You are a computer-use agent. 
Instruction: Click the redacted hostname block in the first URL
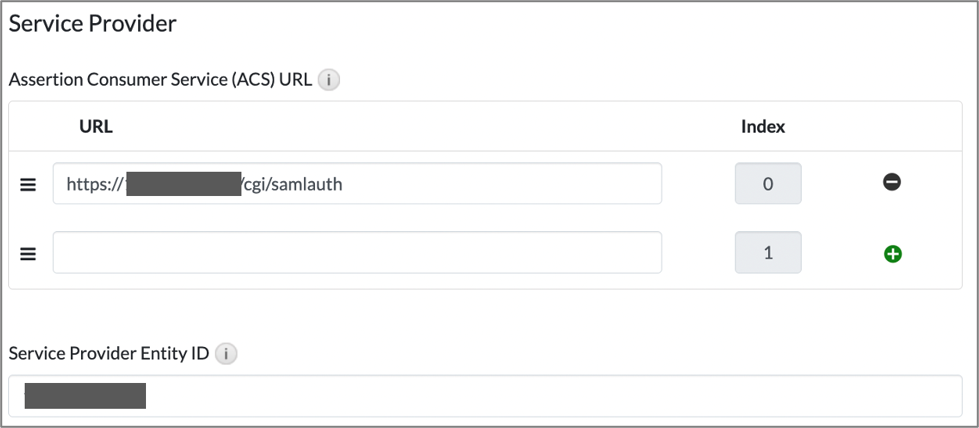tap(184, 184)
